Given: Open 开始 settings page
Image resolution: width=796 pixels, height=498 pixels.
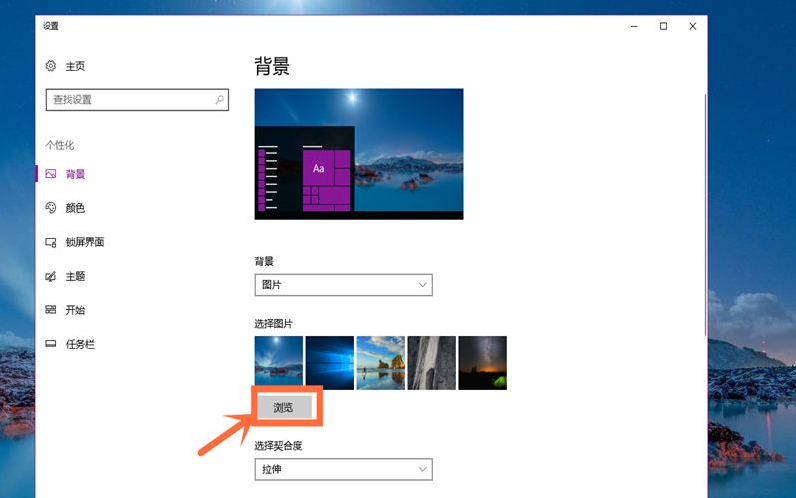Looking at the screenshot, I should [75, 310].
